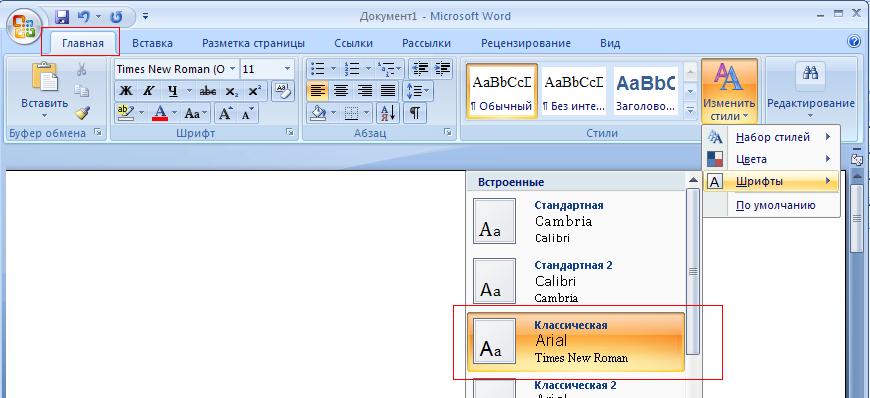Viewport: 870px width, 398px height.
Task: Toggle Superscript (x²) formatting
Action: (x=255, y=91)
